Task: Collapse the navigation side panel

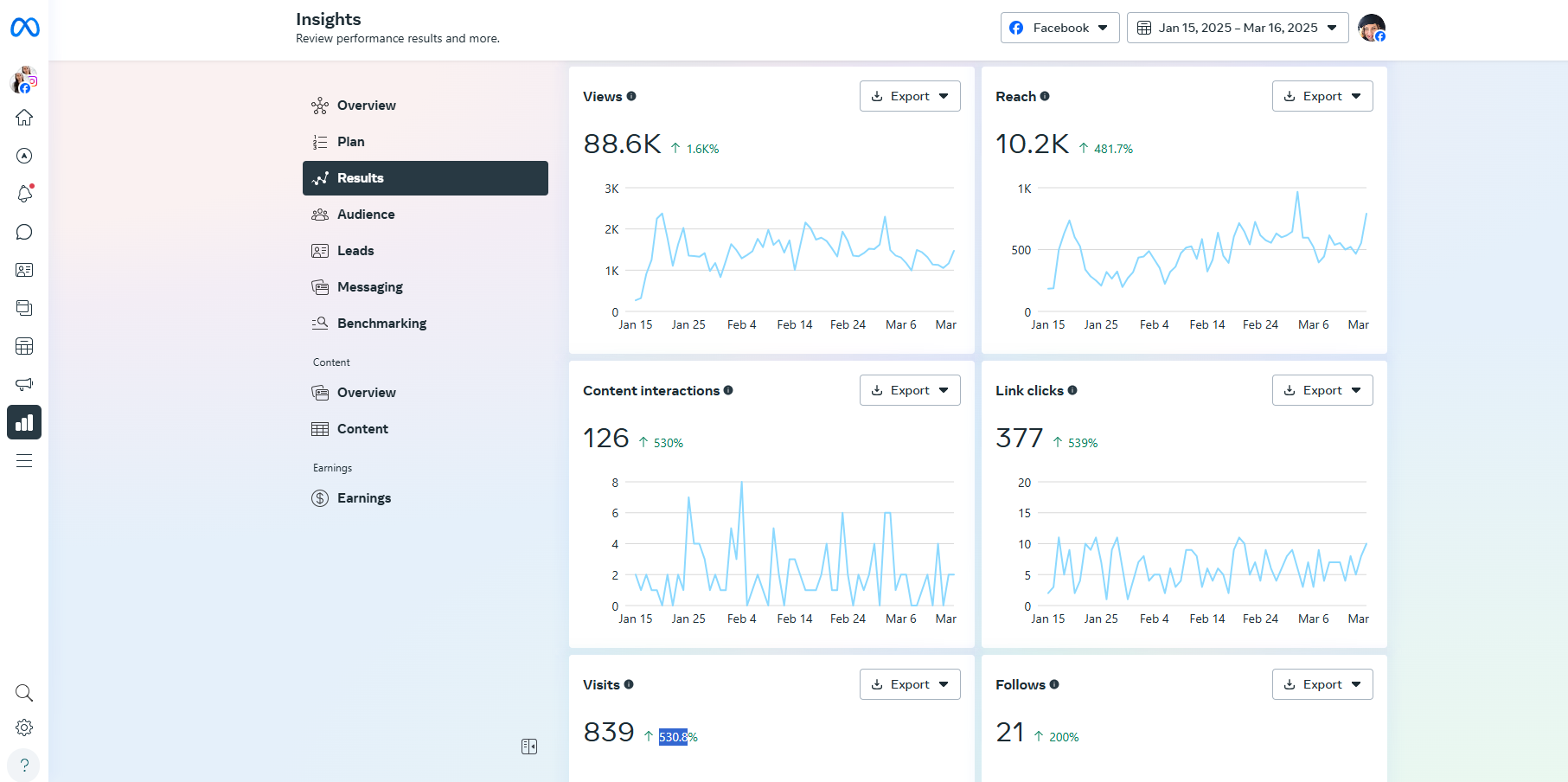Action: point(529,747)
